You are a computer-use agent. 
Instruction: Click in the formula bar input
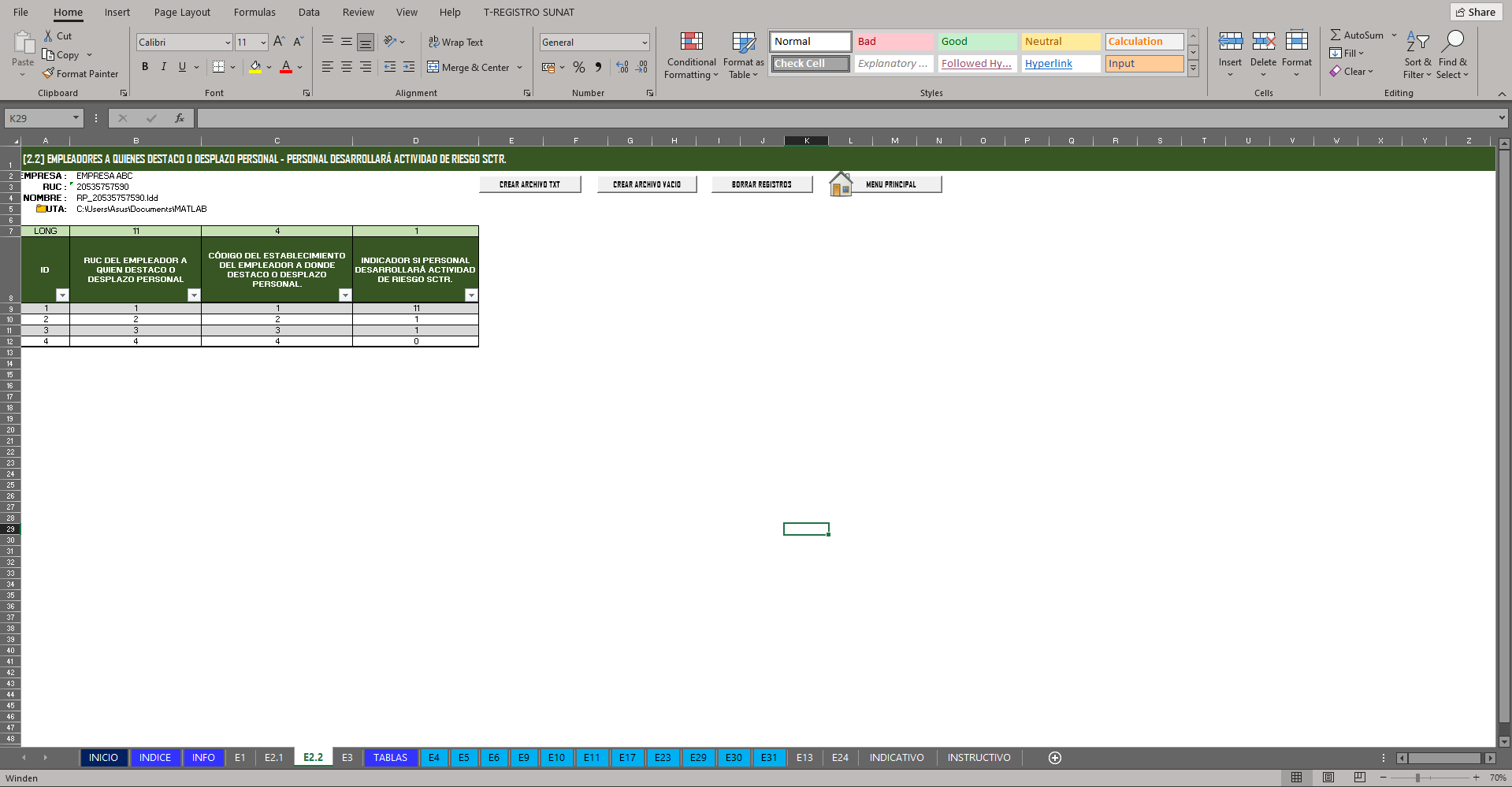coord(847,118)
